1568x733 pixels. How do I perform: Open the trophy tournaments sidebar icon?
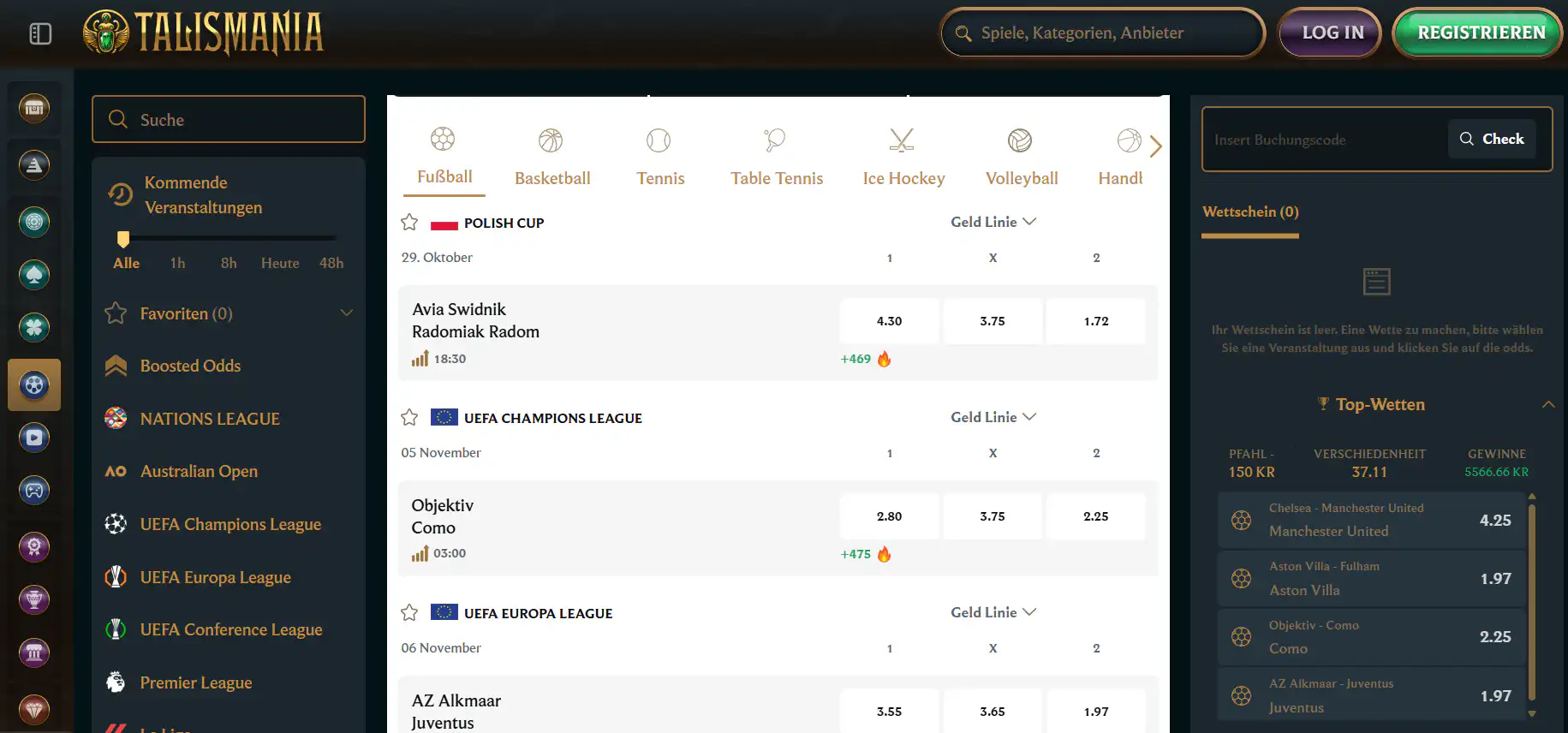tap(34, 599)
